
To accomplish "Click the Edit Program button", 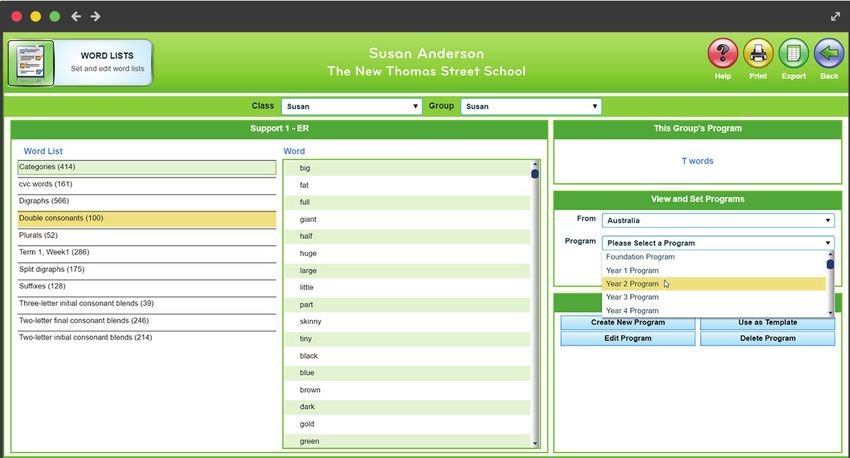I will point(628,338).
